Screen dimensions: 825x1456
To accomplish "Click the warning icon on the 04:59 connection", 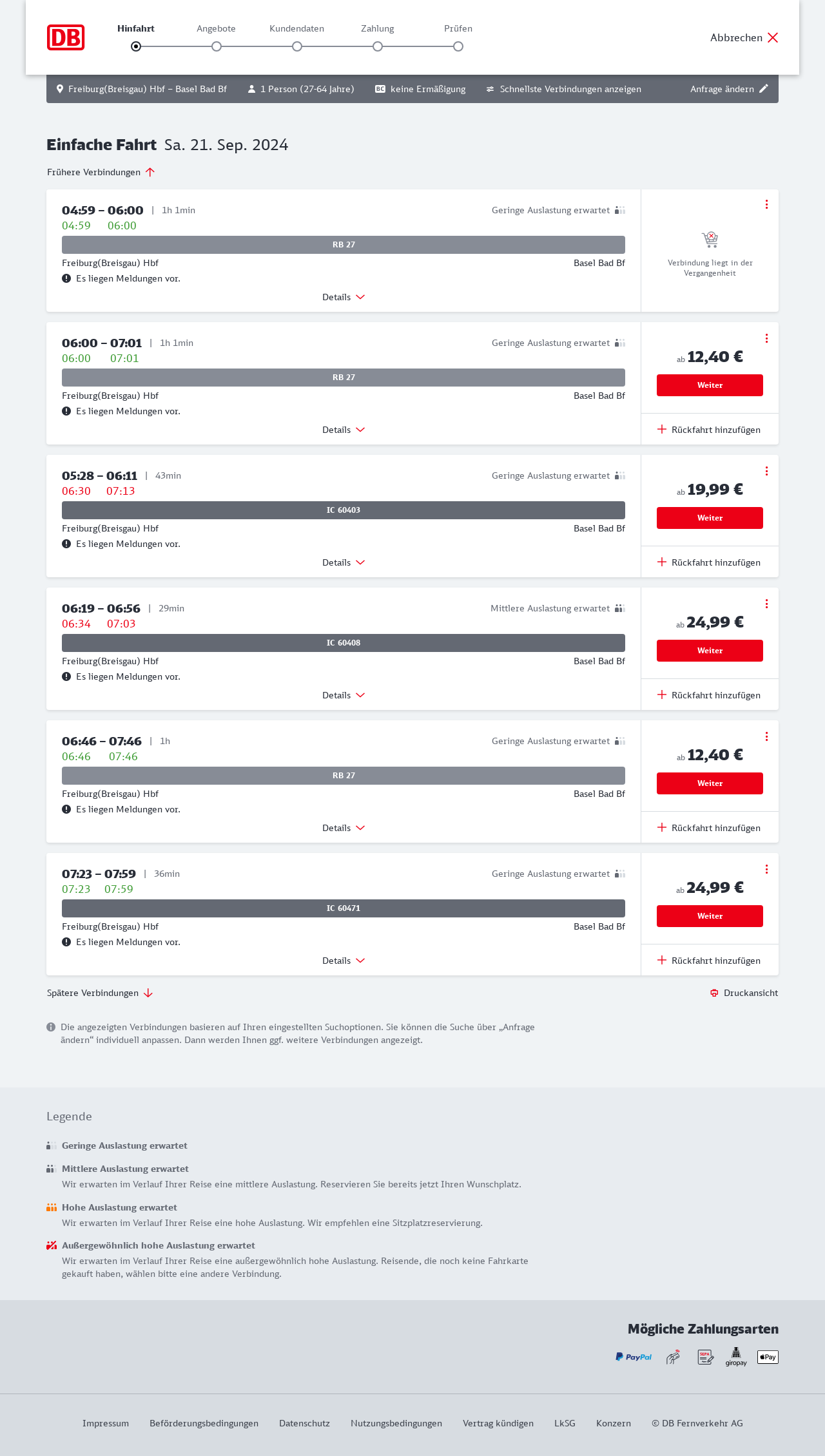I will tap(66, 278).
